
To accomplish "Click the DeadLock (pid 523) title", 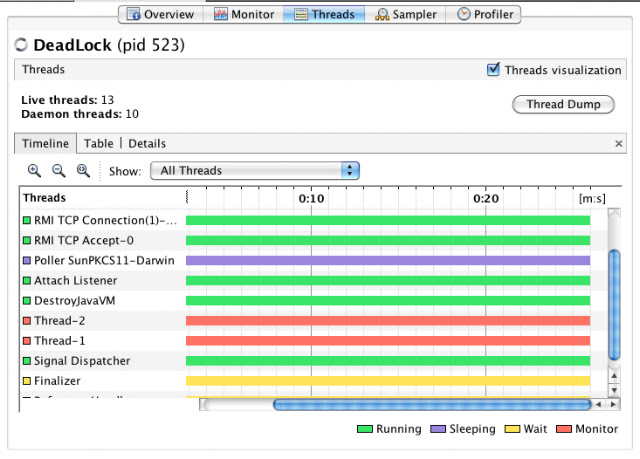I will tap(109, 45).
